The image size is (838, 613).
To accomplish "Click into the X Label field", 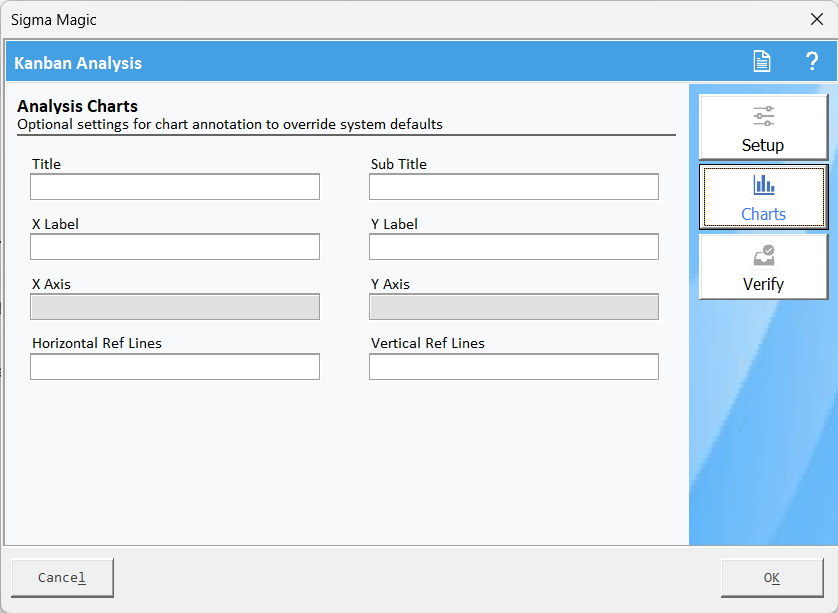I will tap(175, 247).
